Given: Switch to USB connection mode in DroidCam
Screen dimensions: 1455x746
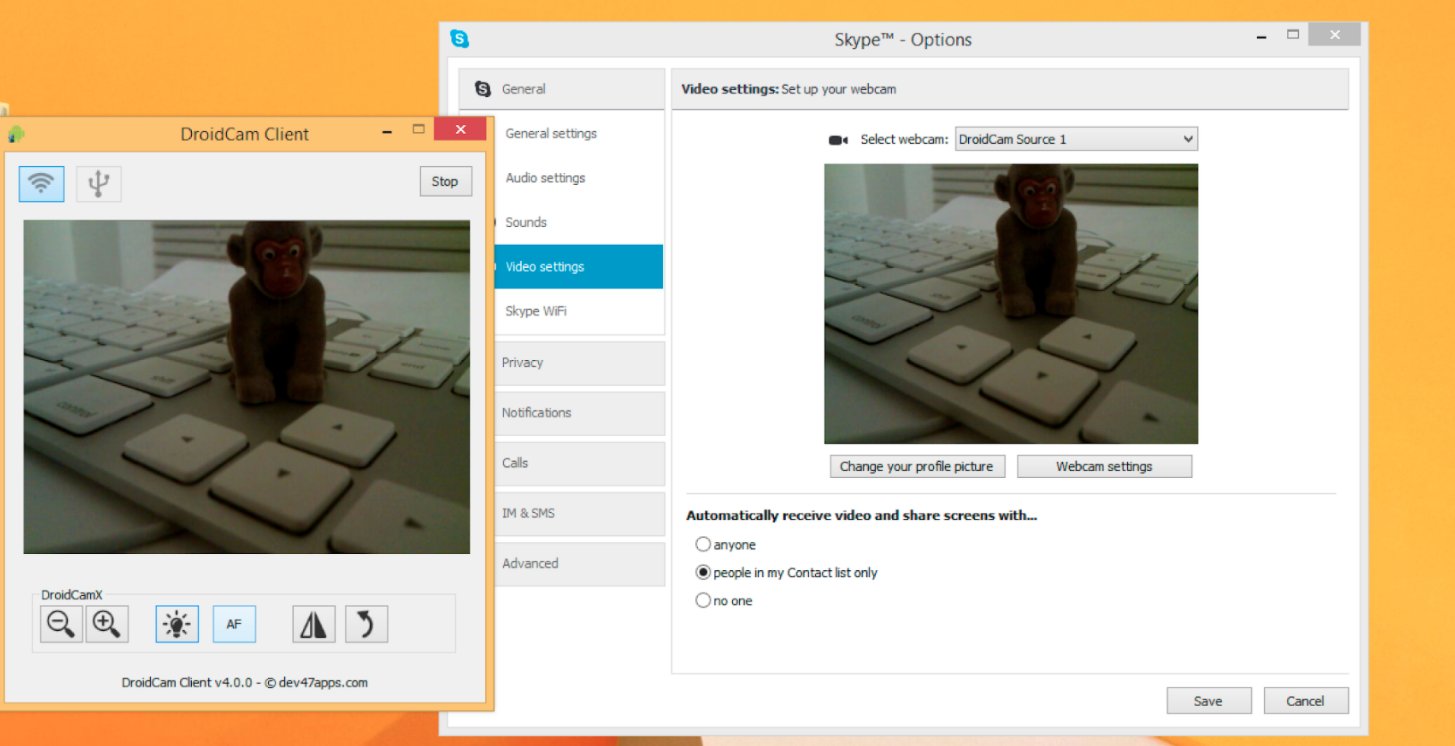Looking at the screenshot, I should (98, 182).
